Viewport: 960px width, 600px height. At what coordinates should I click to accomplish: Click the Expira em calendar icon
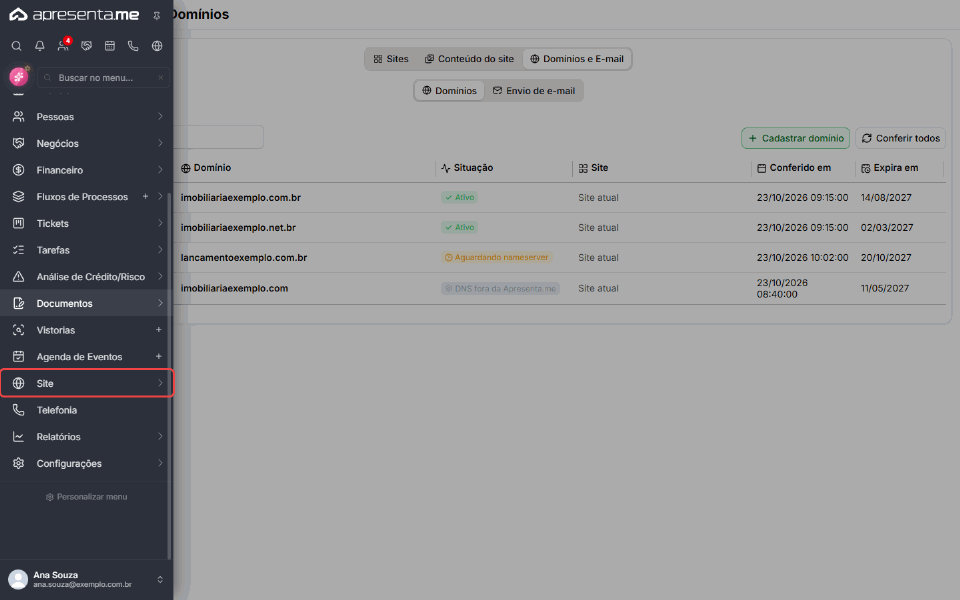pos(866,168)
